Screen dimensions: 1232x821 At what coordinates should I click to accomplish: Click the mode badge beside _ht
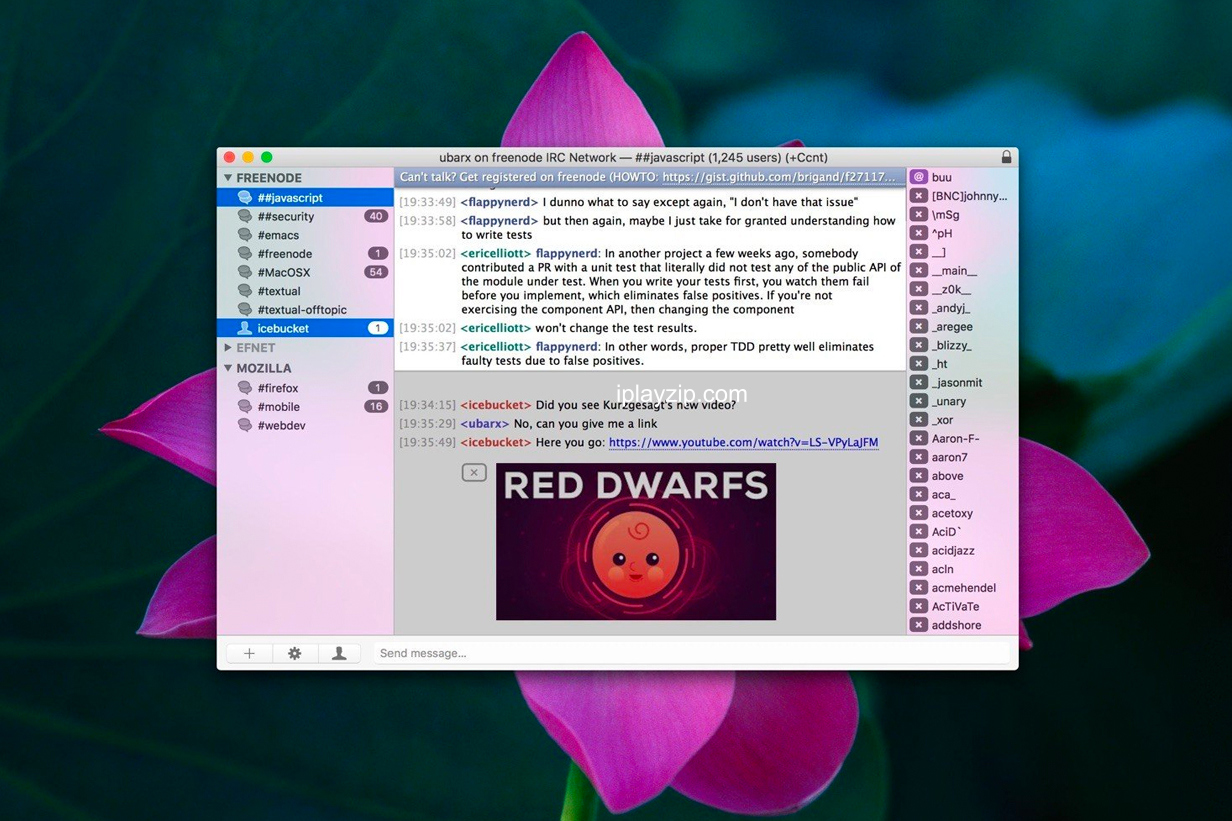[918, 364]
